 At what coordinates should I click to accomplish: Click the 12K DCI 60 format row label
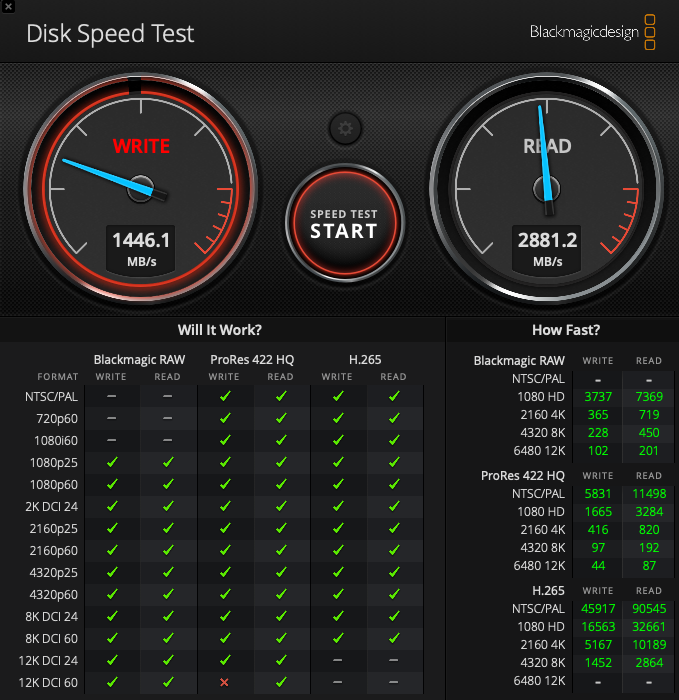pyautogui.click(x=48, y=683)
